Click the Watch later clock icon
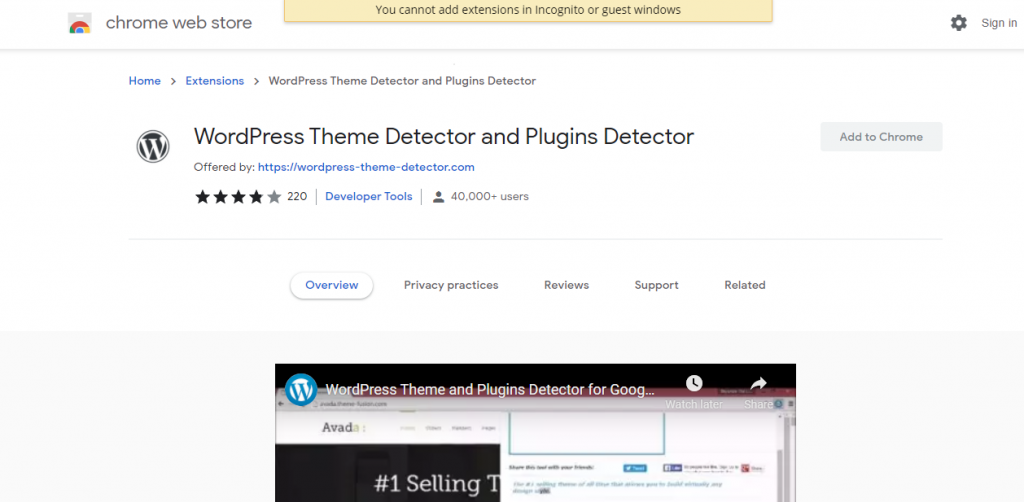1024x502 pixels. click(694, 384)
